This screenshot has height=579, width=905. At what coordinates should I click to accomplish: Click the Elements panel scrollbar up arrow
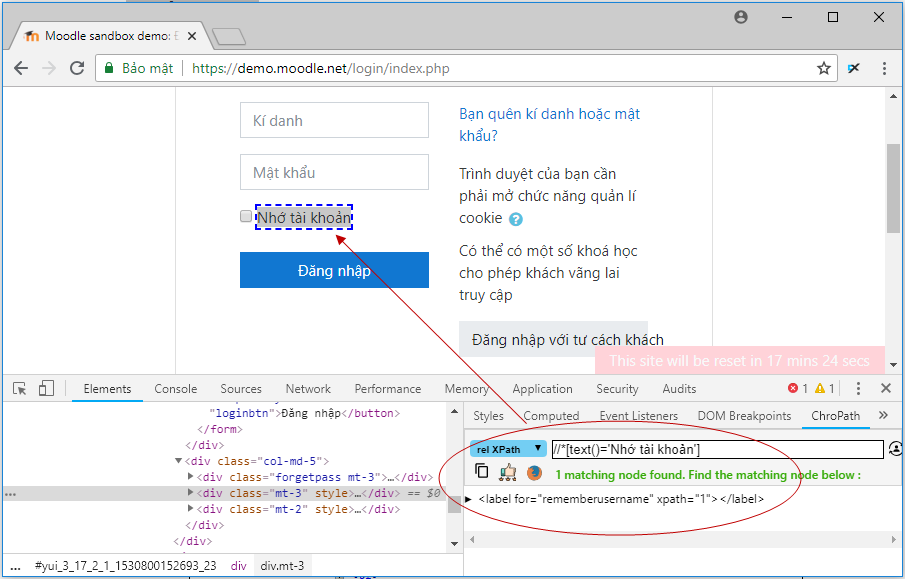(x=454, y=412)
